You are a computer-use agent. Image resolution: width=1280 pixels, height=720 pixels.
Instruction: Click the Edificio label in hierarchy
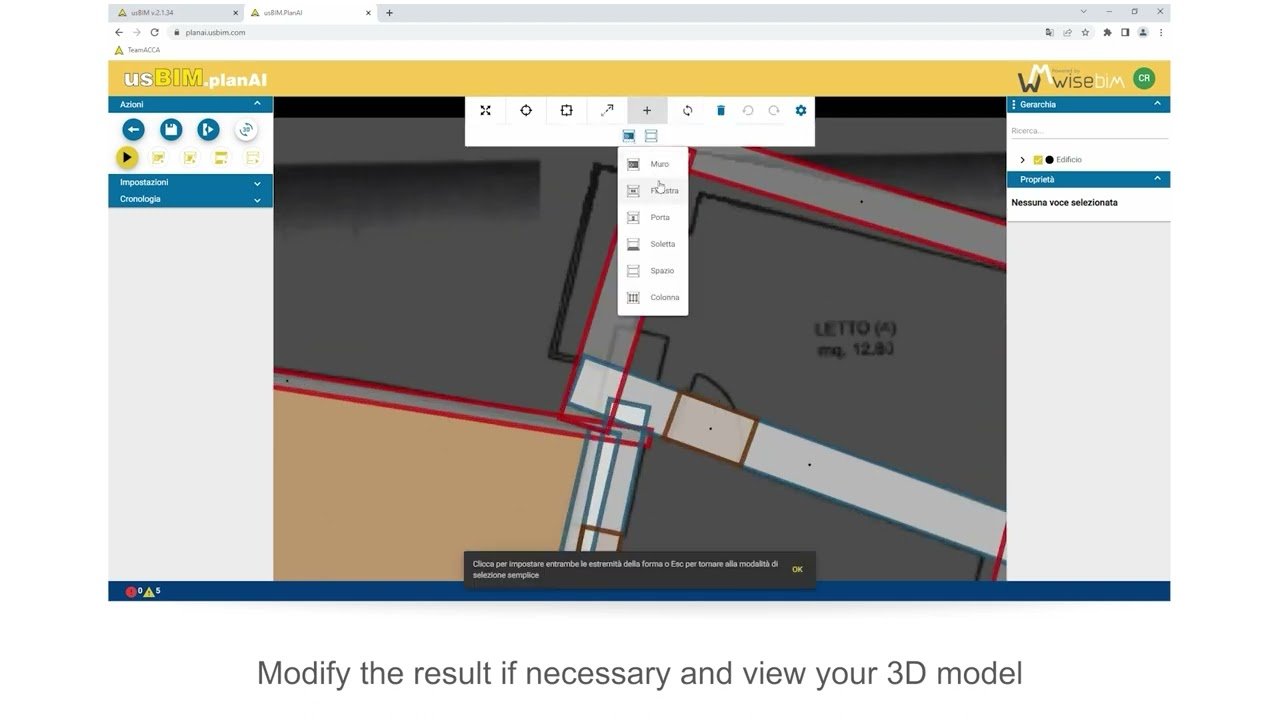pyautogui.click(x=1069, y=160)
